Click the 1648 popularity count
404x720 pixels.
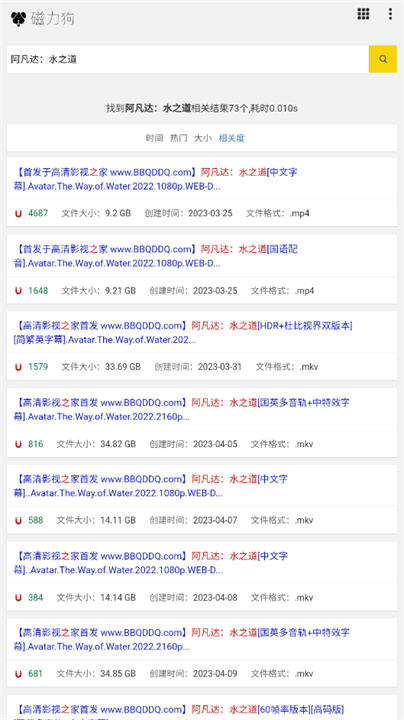coord(38,291)
